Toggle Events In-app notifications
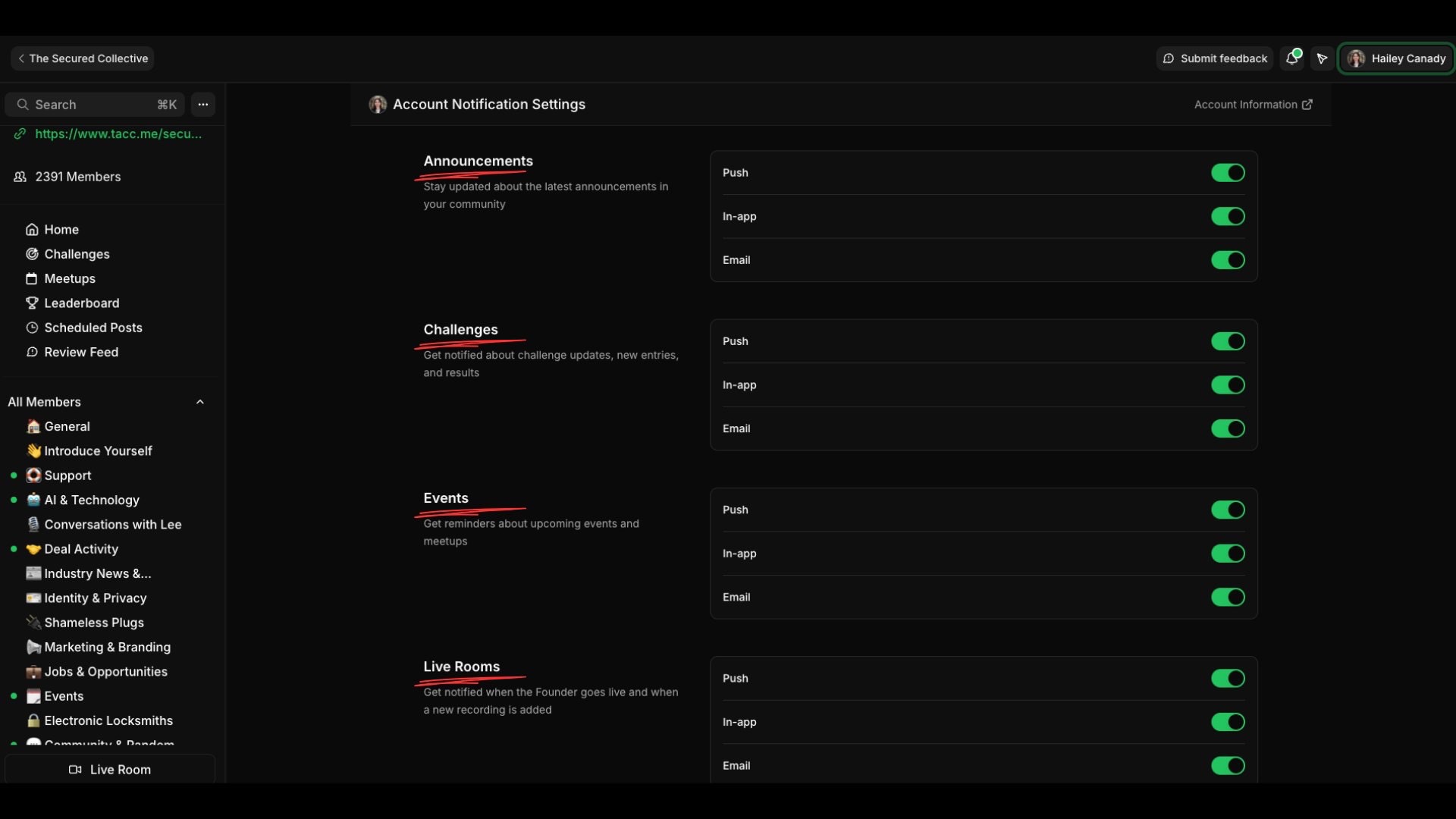1456x819 pixels. click(x=1228, y=554)
